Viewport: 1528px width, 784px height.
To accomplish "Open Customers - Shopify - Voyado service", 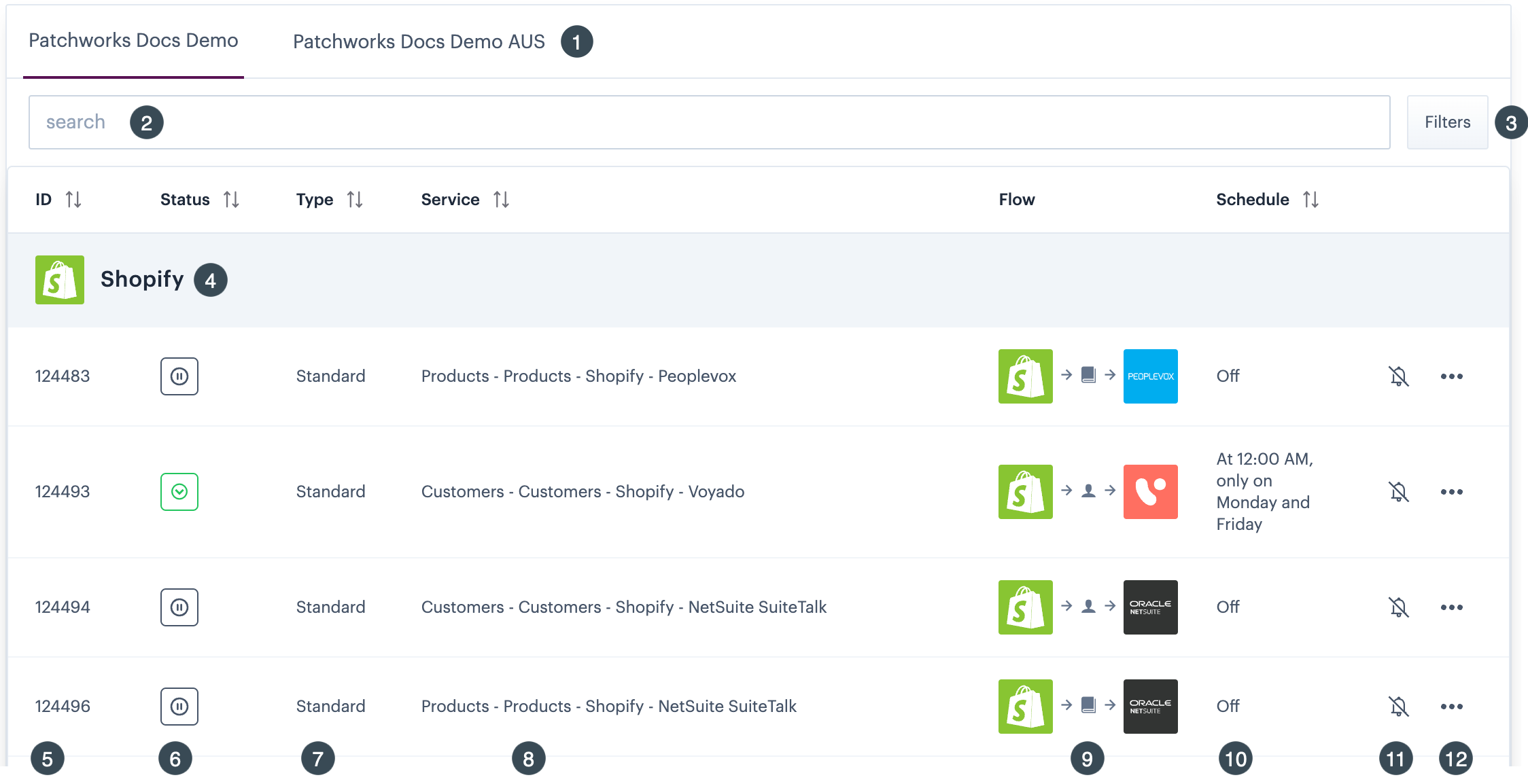I will [583, 492].
